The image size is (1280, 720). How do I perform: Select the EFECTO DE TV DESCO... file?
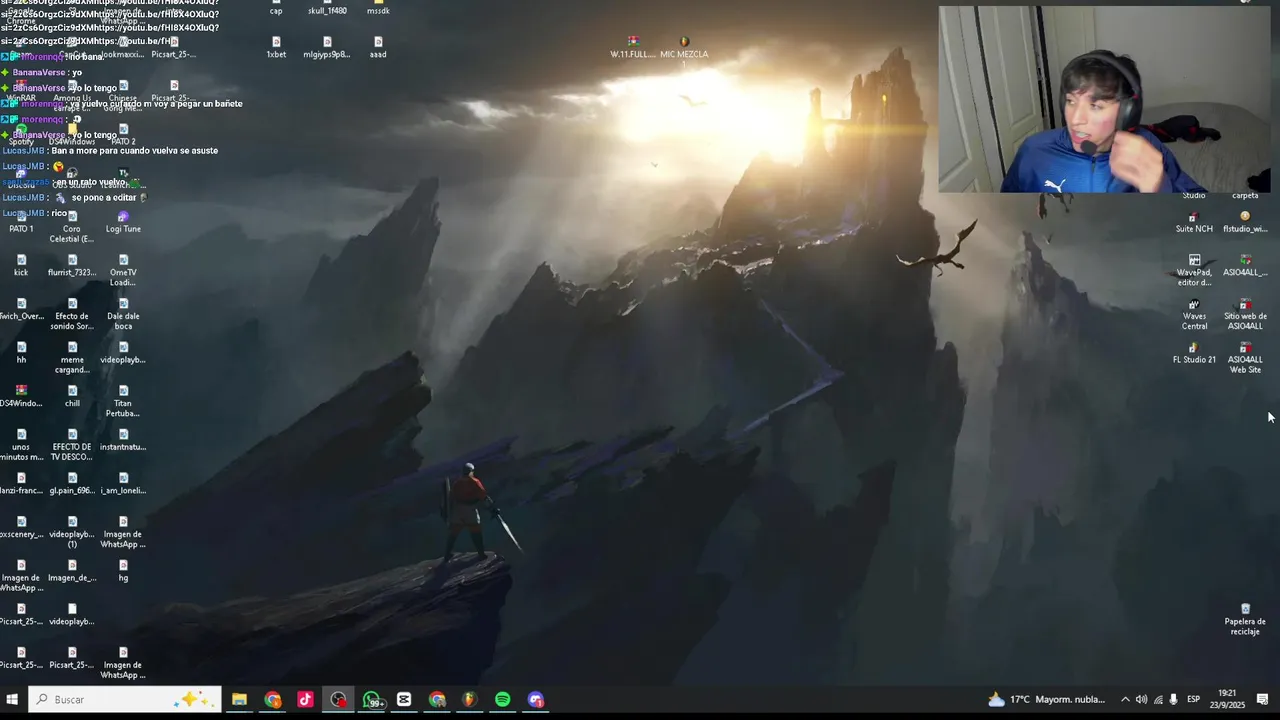pyautogui.click(x=72, y=445)
